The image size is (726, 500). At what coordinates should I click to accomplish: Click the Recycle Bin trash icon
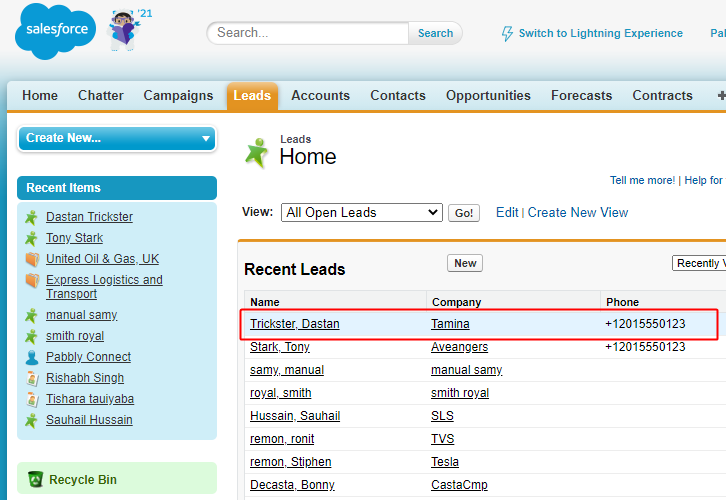[x=35, y=479]
